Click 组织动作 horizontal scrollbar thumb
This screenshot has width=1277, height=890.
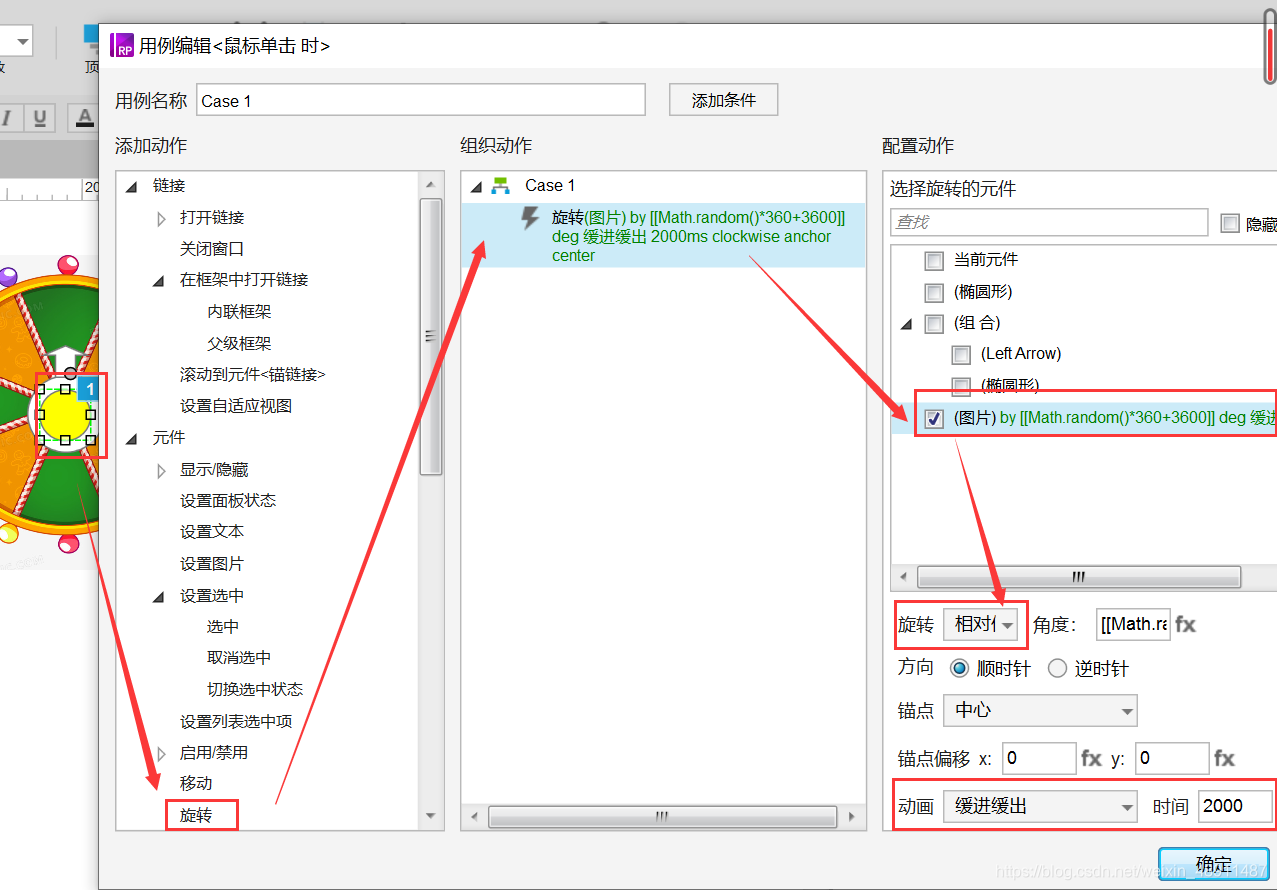pyautogui.click(x=660, y=816)
